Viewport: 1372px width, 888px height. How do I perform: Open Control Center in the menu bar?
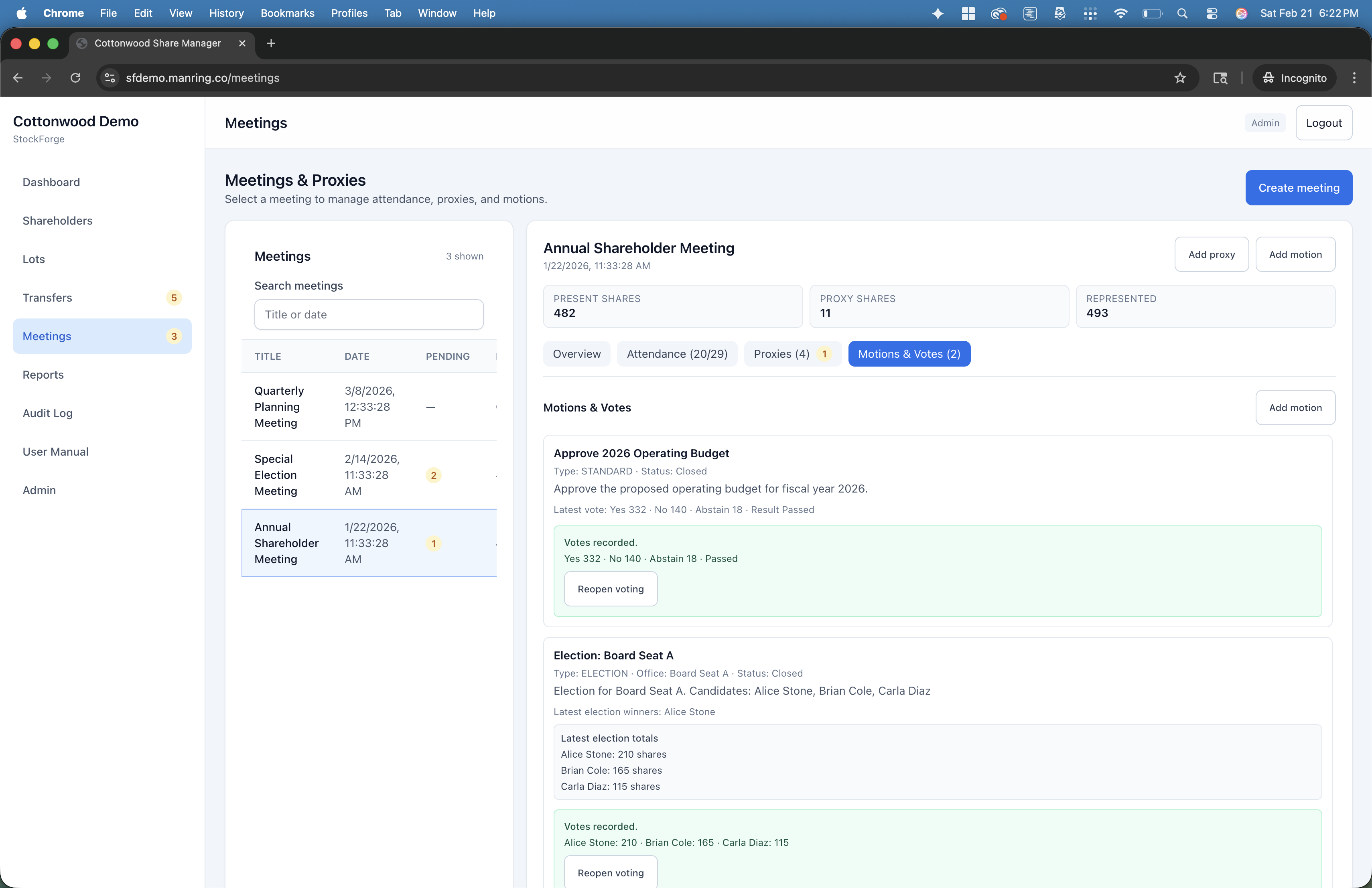[x=1211, y=13]
